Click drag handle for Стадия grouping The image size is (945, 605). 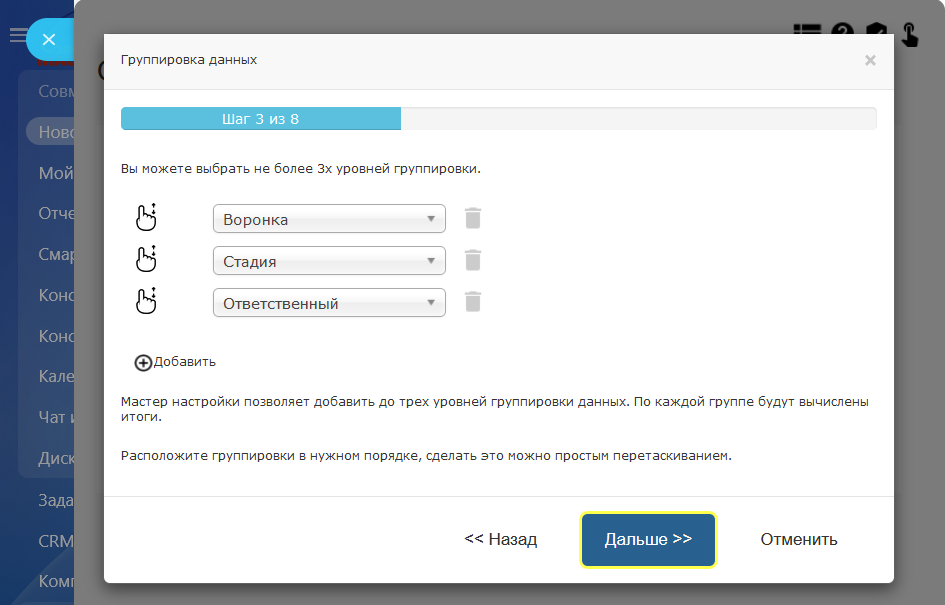click(147, 260)
